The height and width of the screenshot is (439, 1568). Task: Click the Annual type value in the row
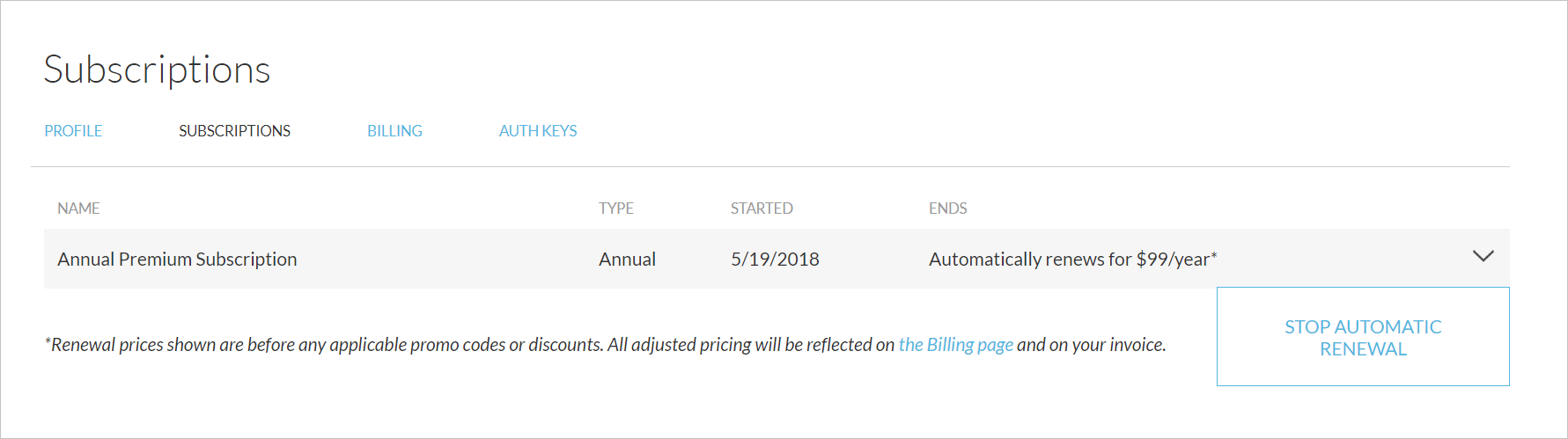[x=627, y=260]
